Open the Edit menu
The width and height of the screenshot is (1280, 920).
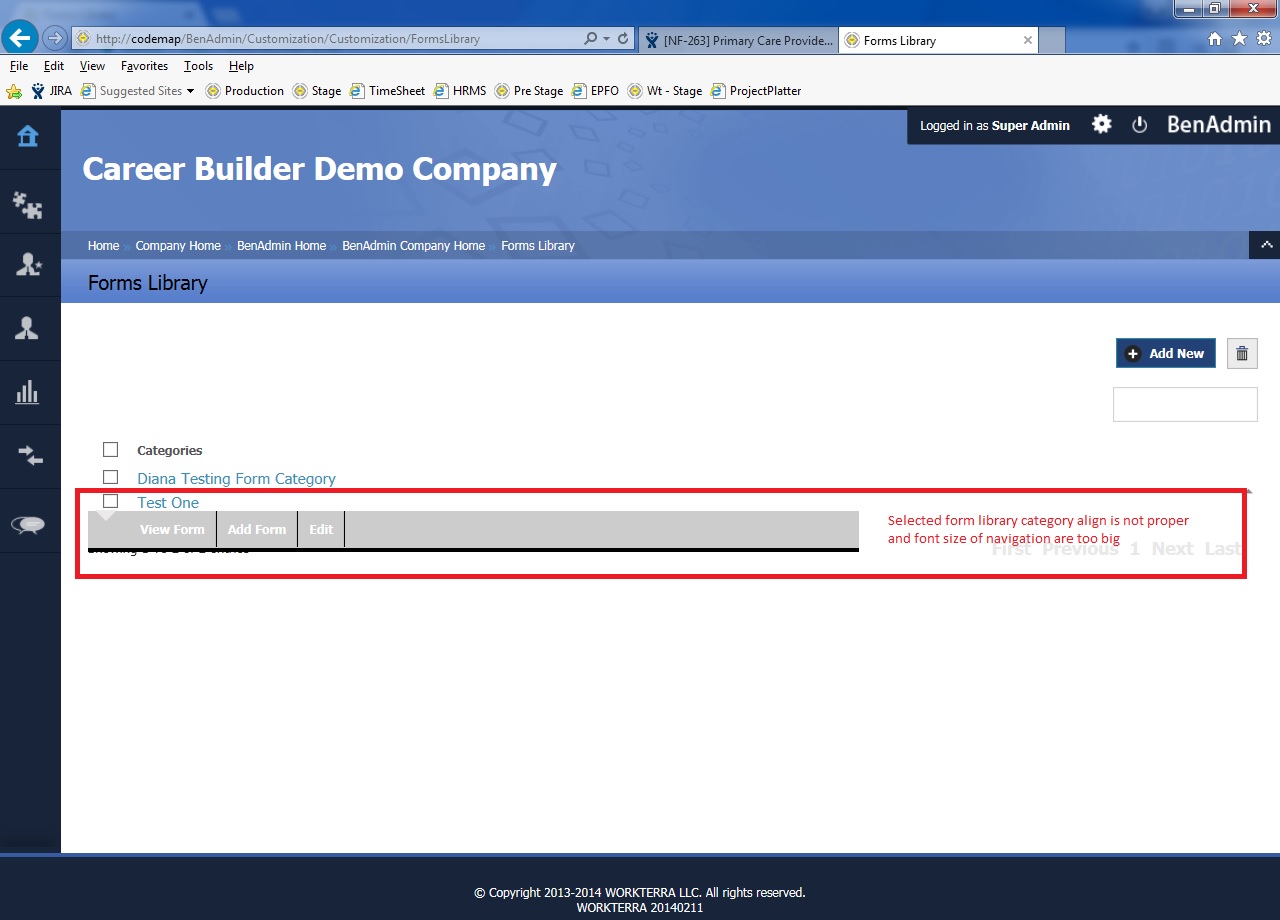click(x=54, y=66)
